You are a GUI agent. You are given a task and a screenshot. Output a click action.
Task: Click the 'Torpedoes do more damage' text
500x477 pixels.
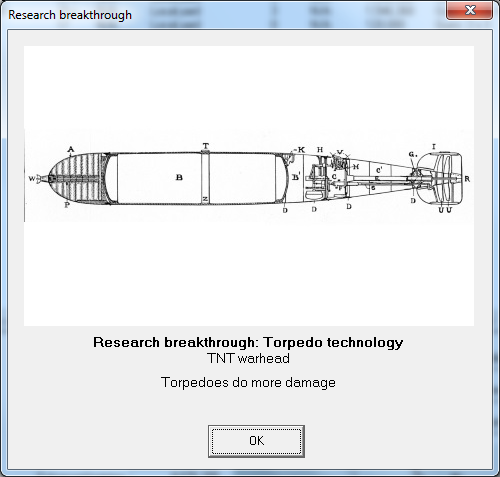click(x=248, y=382)
